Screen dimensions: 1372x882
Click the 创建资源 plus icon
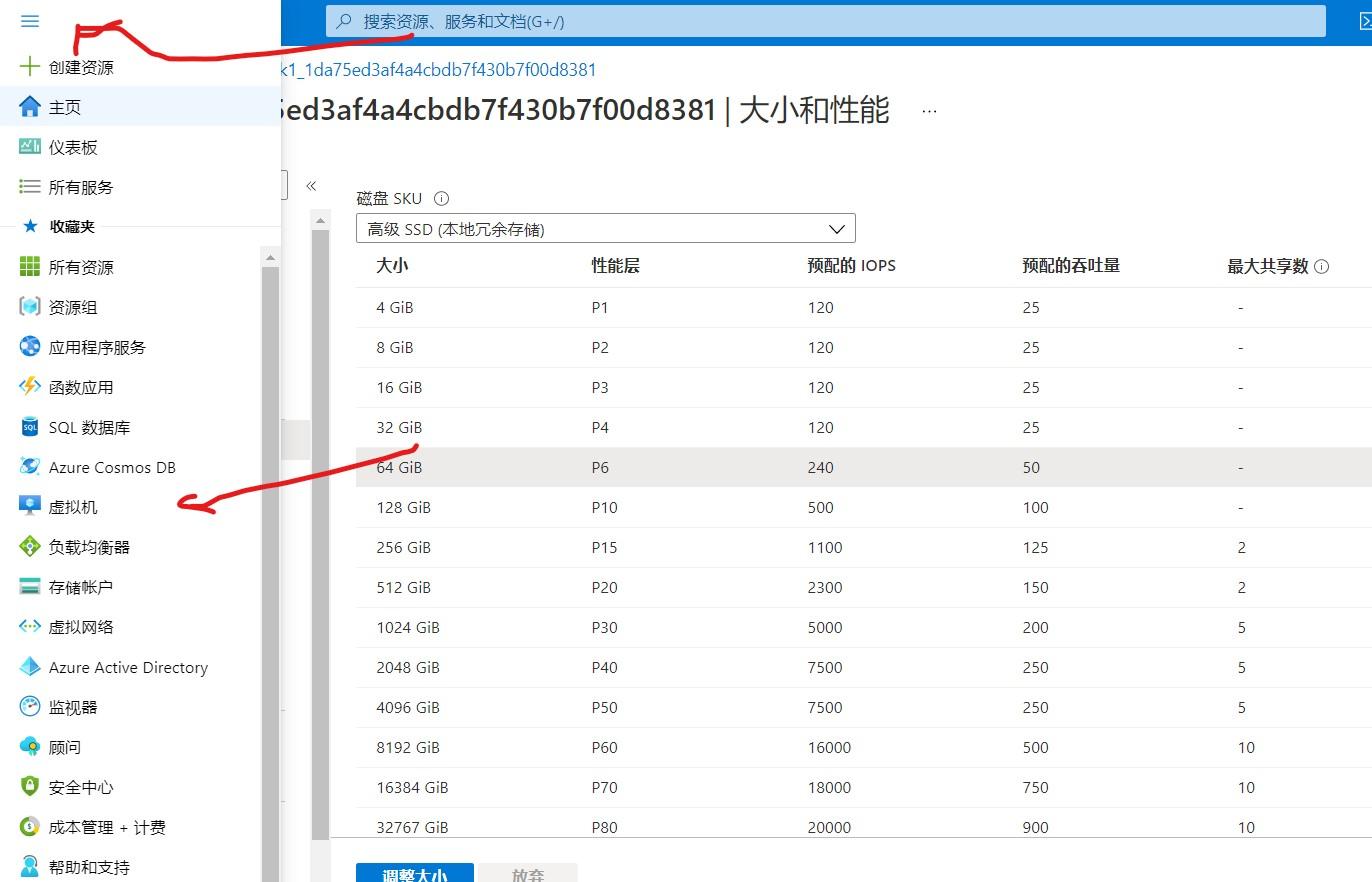tap(30, 67)
